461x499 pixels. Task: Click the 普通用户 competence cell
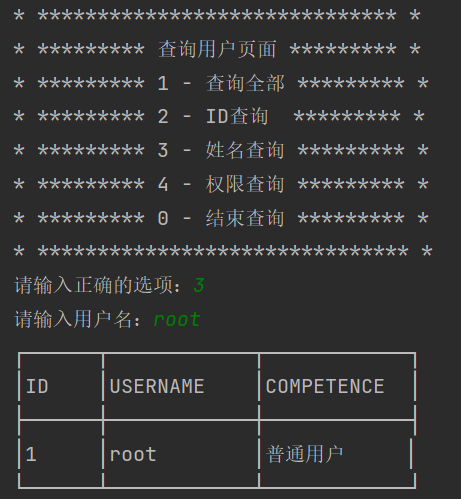click(x=305, y=454)
